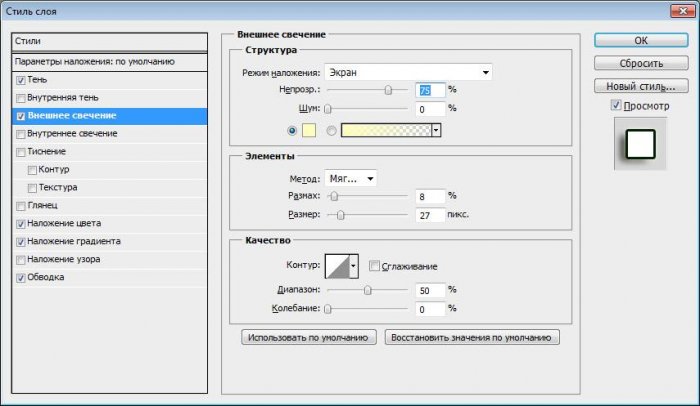Open the gradient picker dropdown arrow
Viewport: 700px width, 406px height.
point(436,130)
